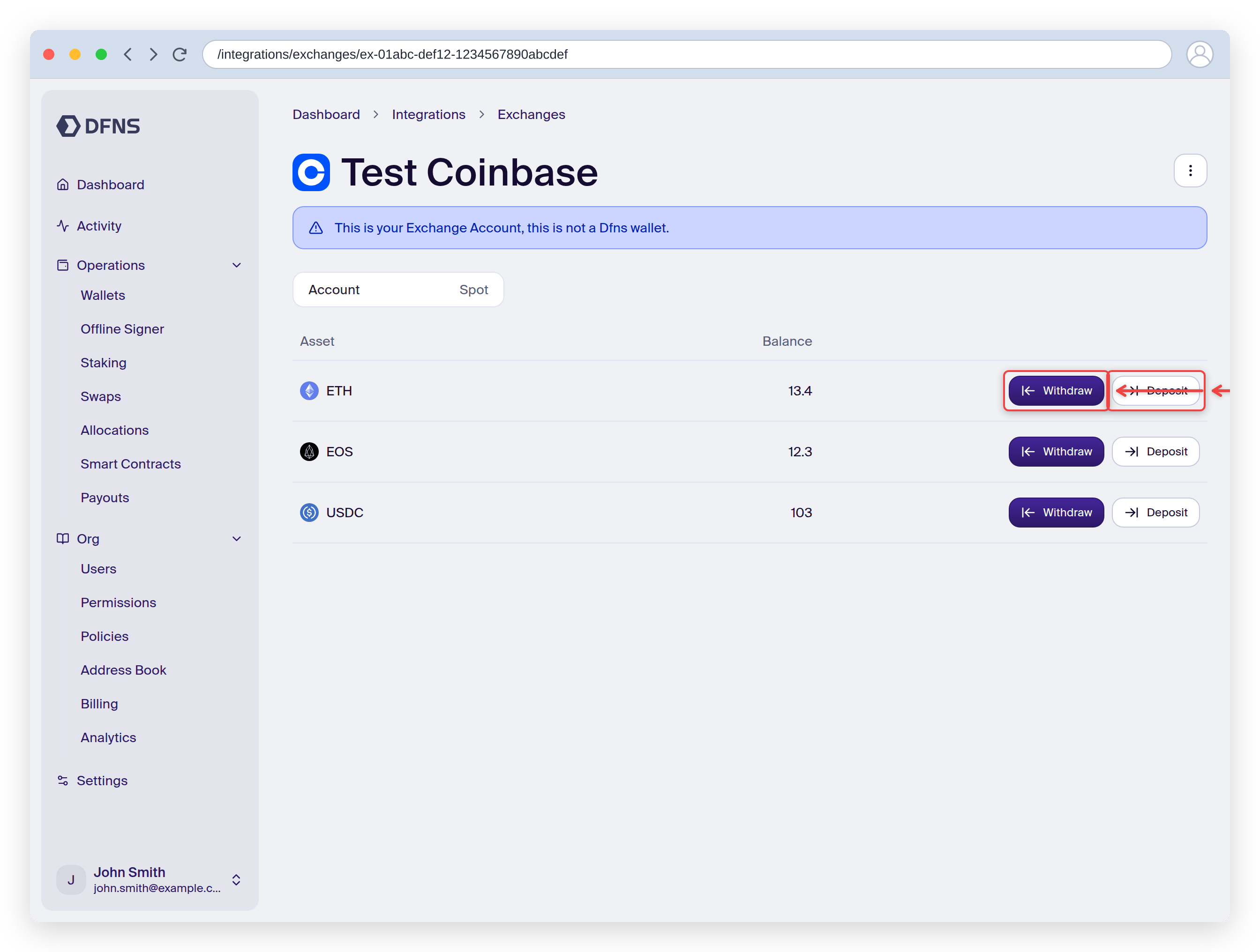Image resolution: width=1260 pixels, height=952 pixels.
Task: Click the Activity pulse icon
Action: tap(63, 225)
